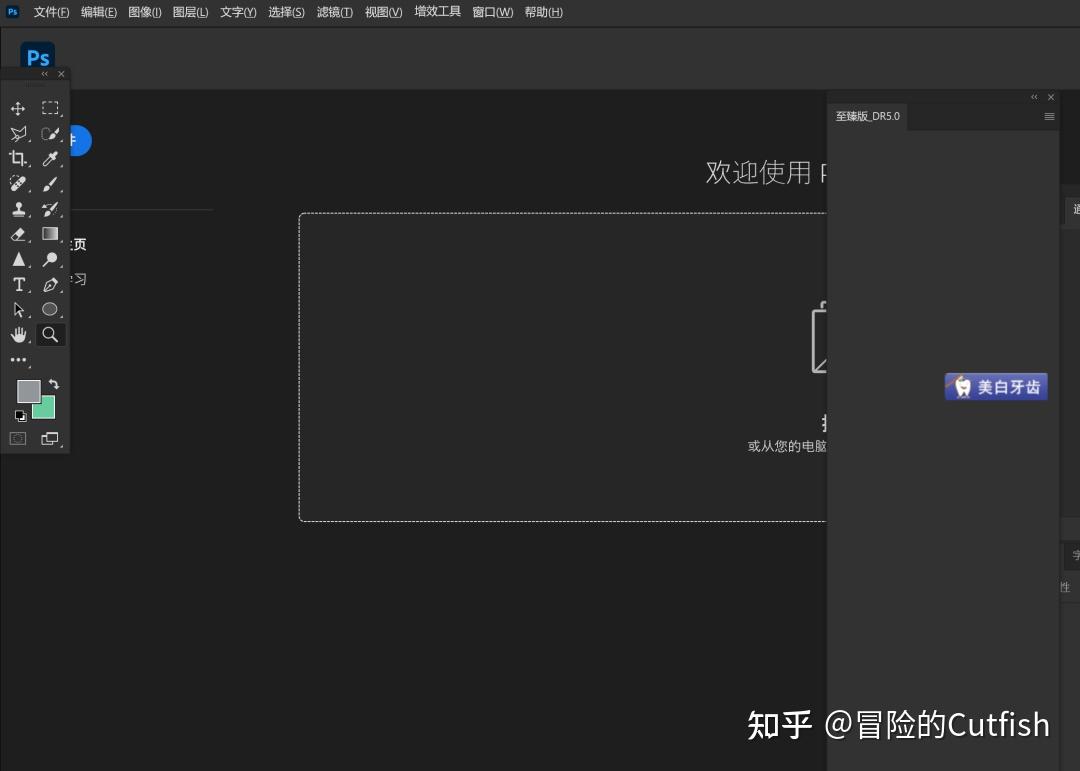The image size is (1080, 771).
Task: Expand the toolbar with the ellipsis icon
Action: 17,359
